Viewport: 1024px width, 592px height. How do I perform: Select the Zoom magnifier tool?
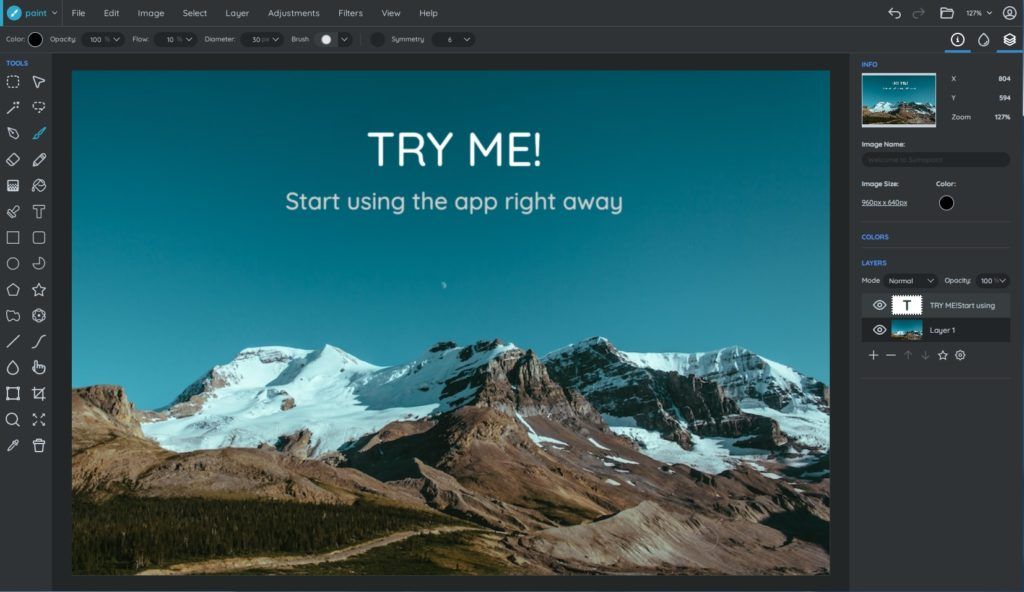13,419
